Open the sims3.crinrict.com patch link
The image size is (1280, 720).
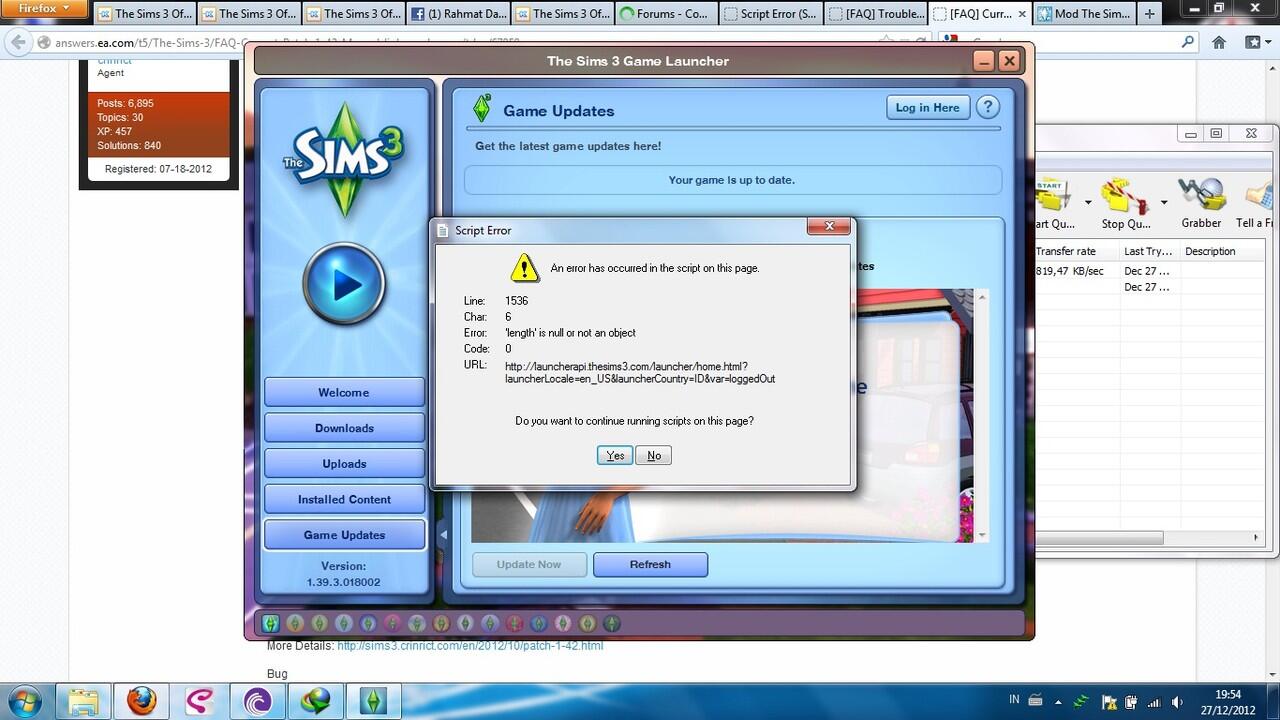(470, 646)
